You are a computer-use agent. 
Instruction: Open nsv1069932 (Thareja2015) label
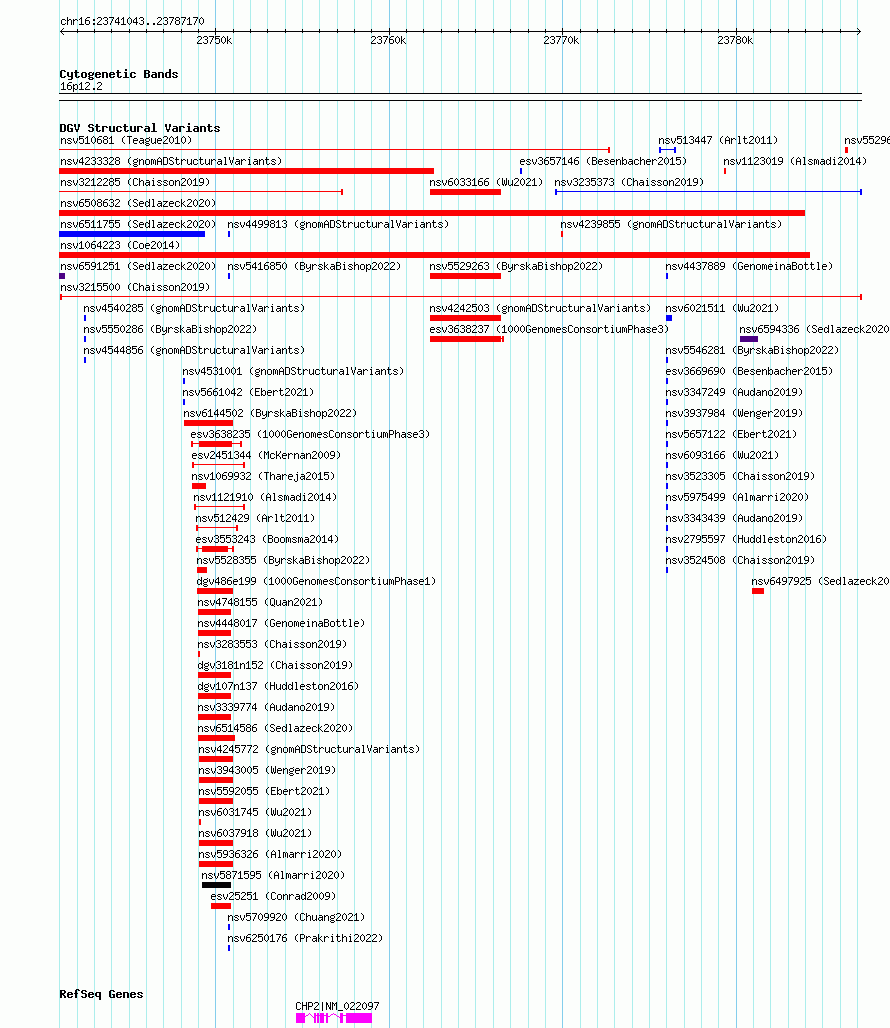[263, 476]
